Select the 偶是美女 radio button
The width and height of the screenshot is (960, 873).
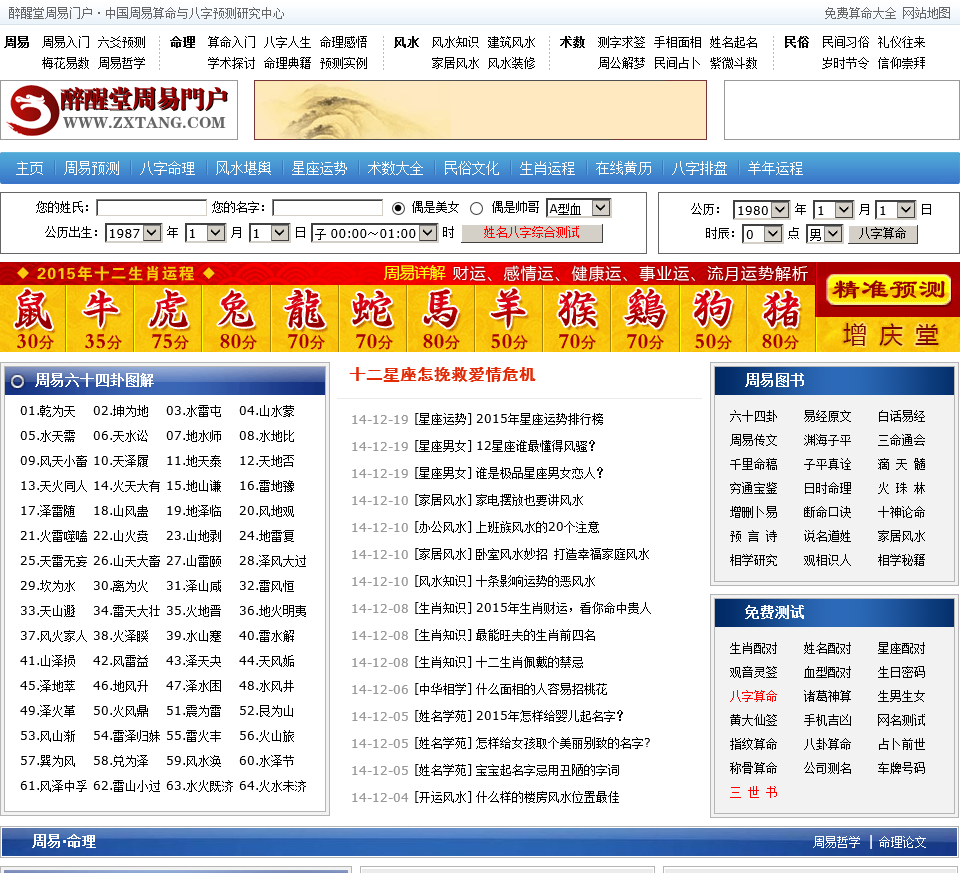coord(398,208)
